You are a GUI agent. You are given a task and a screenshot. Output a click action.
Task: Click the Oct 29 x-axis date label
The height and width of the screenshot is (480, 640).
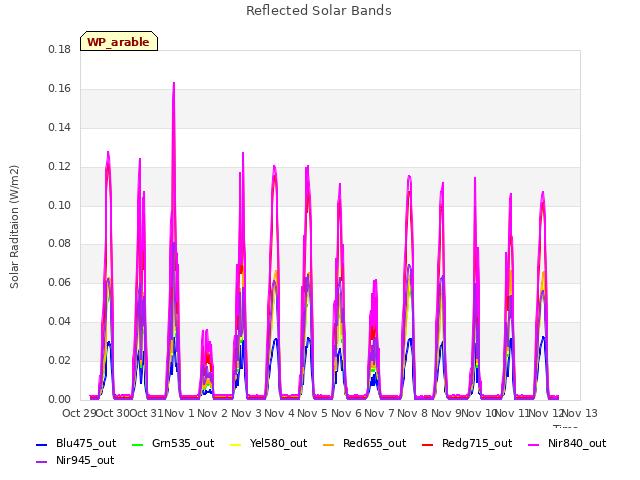point(79,413)
